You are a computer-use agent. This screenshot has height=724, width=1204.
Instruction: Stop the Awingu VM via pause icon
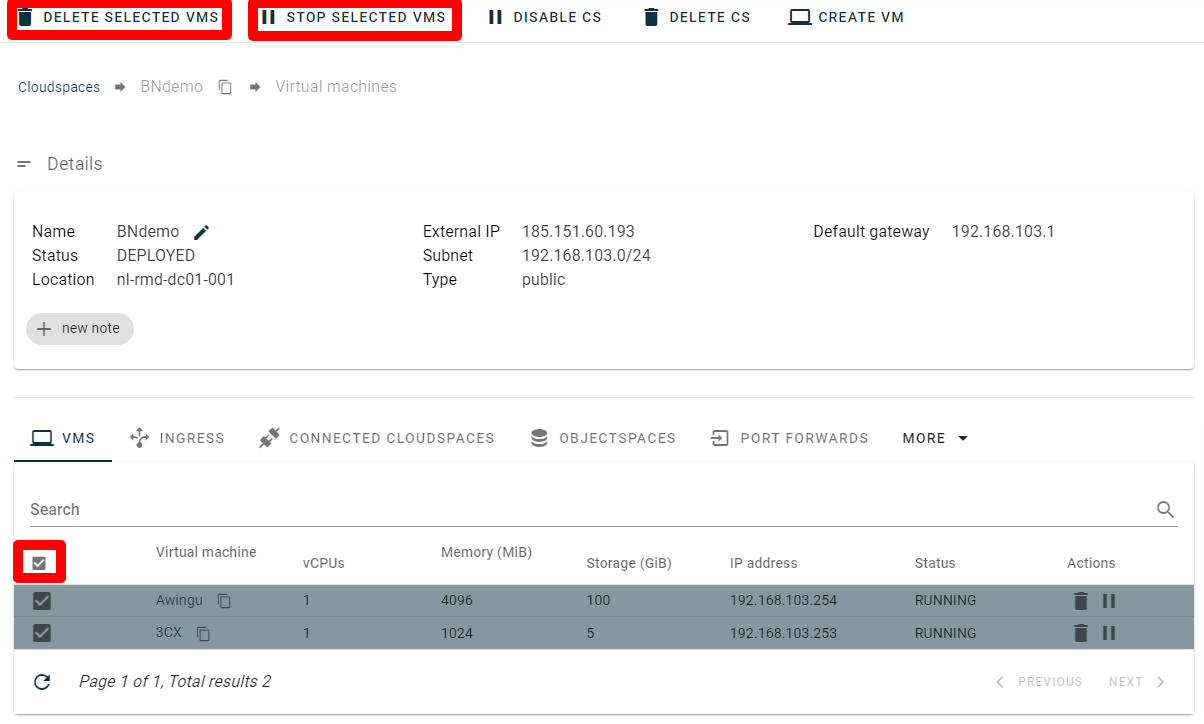pos(1109,601)
